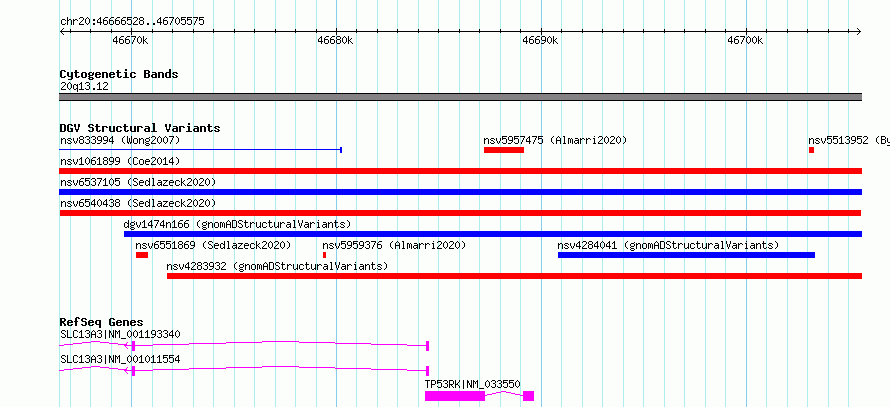Click the 20q13.12 band label
The image size is (890, 407).
coord(84,87)
